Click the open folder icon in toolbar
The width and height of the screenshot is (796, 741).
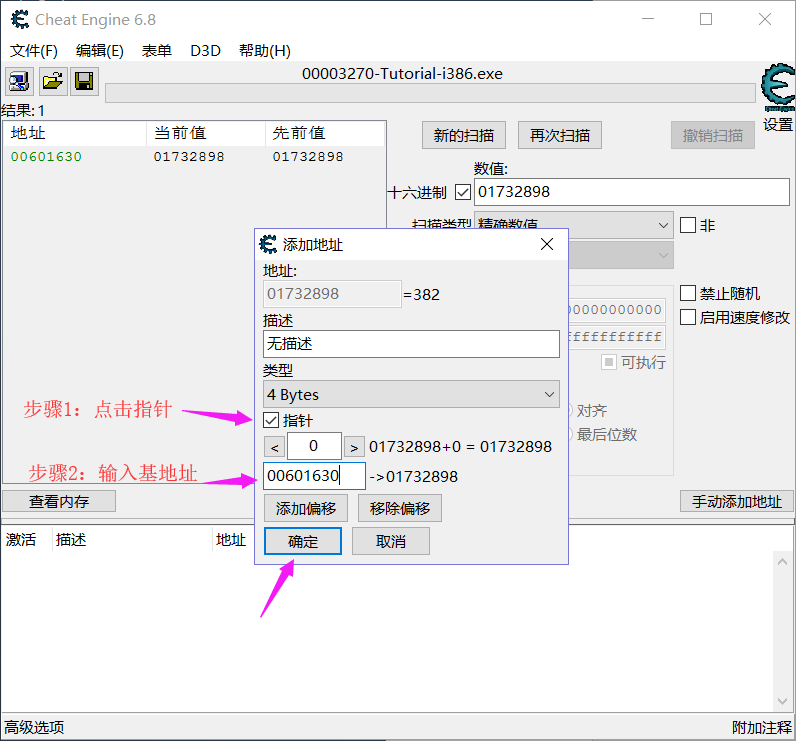coord(52,82)
